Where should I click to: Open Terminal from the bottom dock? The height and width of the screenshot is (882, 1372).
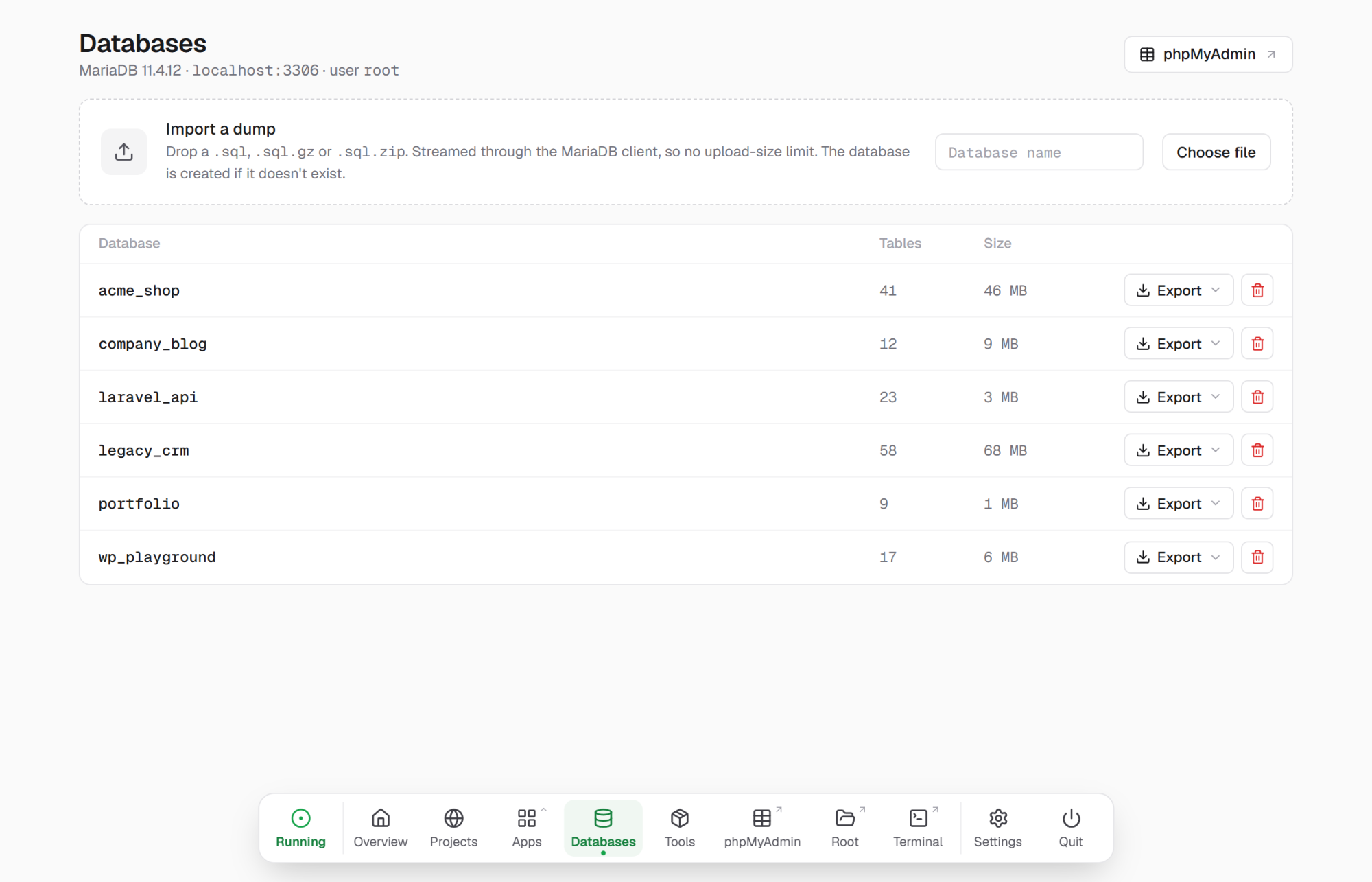(x=917, y=828)
